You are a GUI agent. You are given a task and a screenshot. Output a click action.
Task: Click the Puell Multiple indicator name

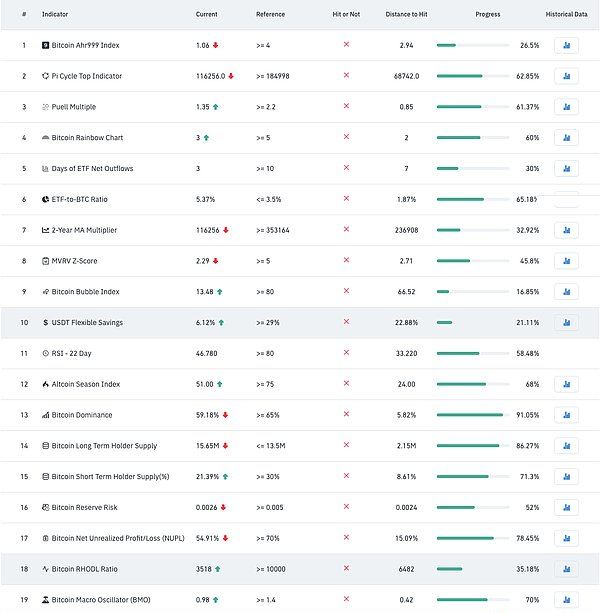point(73,107)
